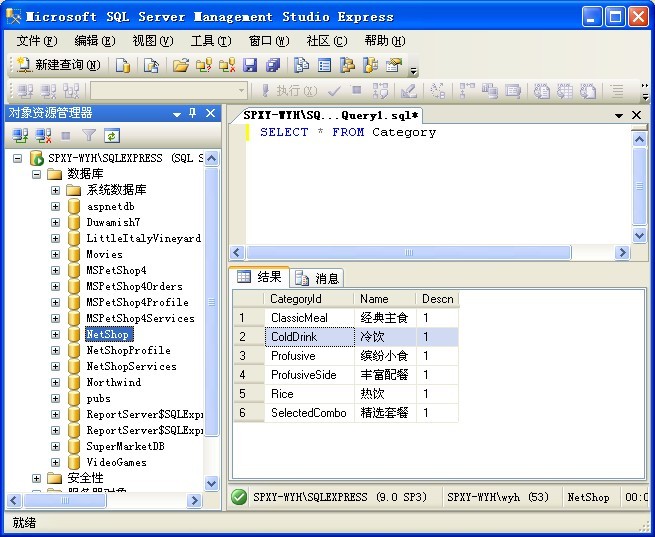Select the MSPetShop4 database
Image resolution: width=655 pixels, height=537 pixels.
[116, 271]
